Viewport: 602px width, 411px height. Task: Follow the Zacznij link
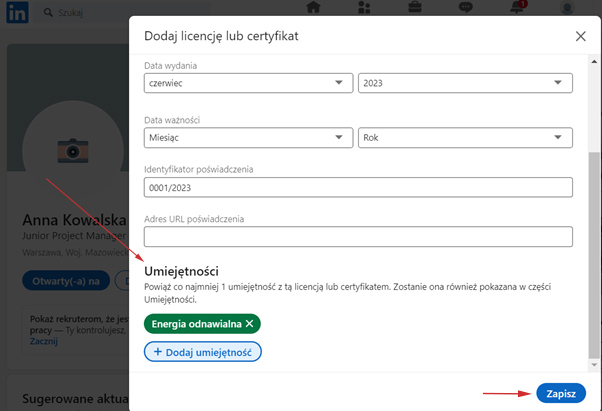pyautogui.click(x=44, y=341)
